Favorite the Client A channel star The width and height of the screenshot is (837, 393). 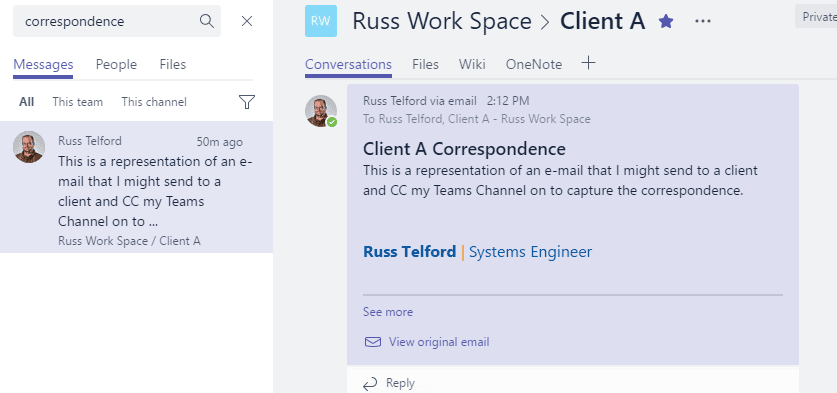[666, 21]
